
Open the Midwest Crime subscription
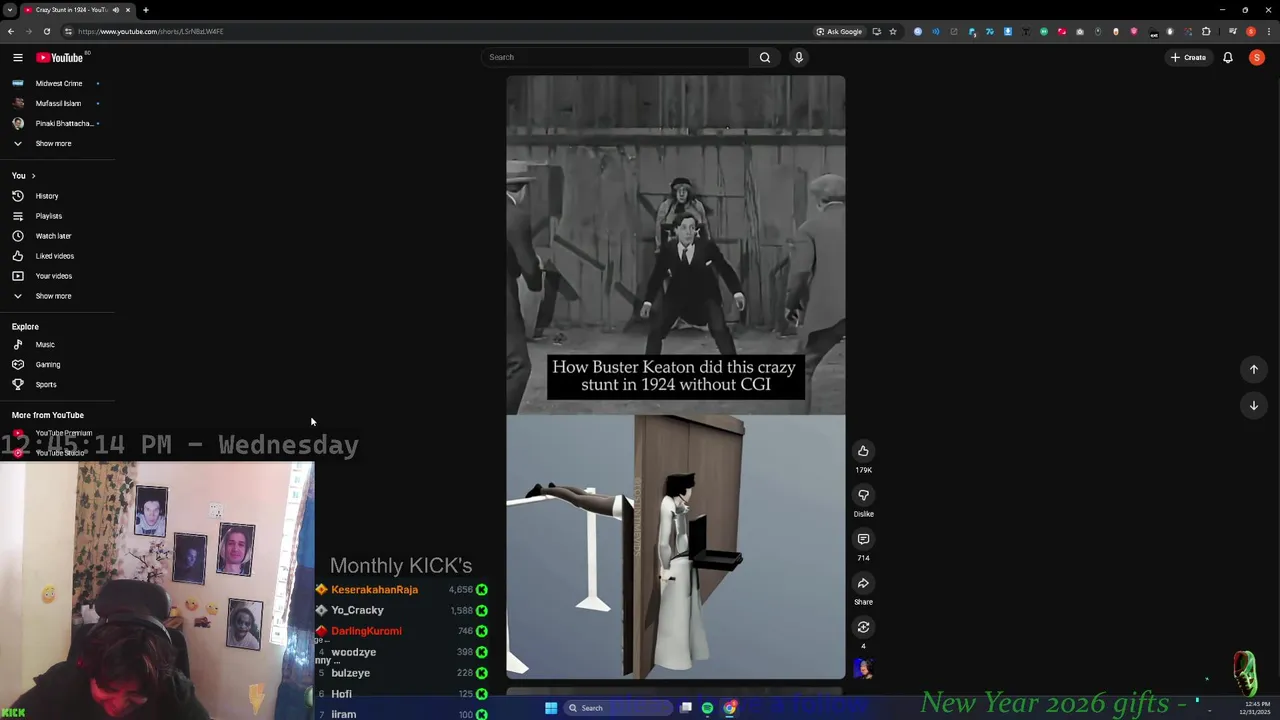[57, 83]
